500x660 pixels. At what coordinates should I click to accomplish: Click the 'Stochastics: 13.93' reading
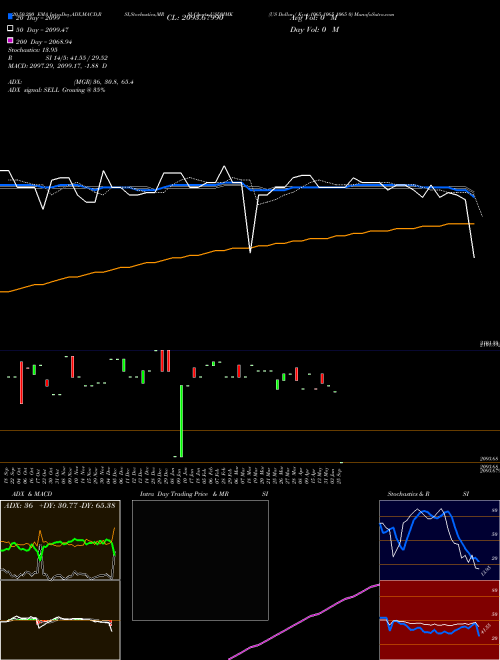point(32,50)
